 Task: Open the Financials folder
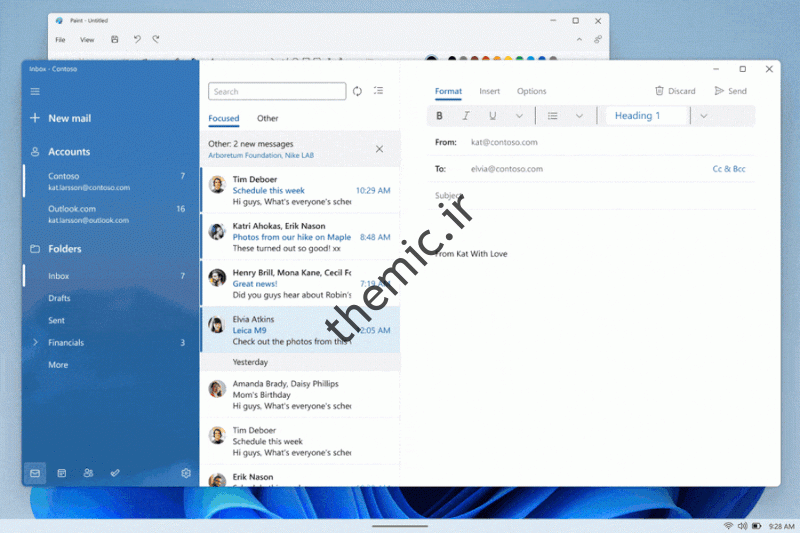(x=66, y=343)
